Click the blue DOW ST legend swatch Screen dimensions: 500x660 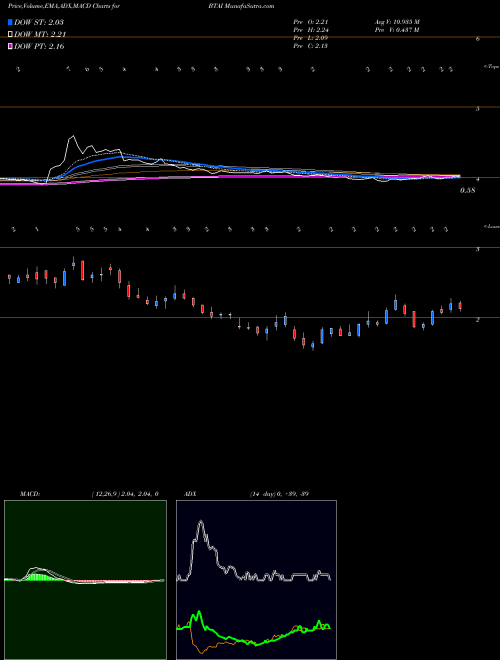tap(10, 22)
